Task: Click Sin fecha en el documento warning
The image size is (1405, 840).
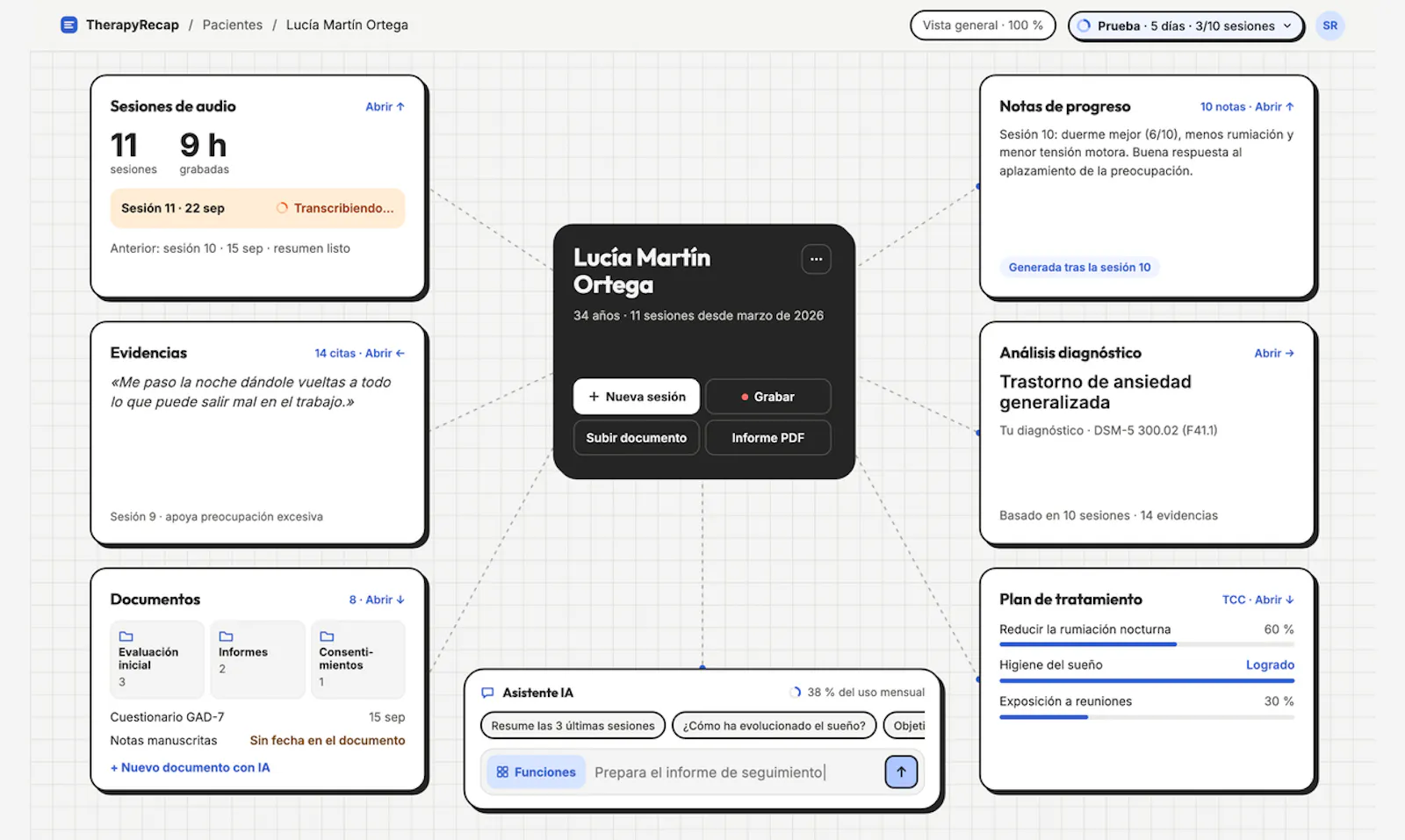Action: pos(328,740)
